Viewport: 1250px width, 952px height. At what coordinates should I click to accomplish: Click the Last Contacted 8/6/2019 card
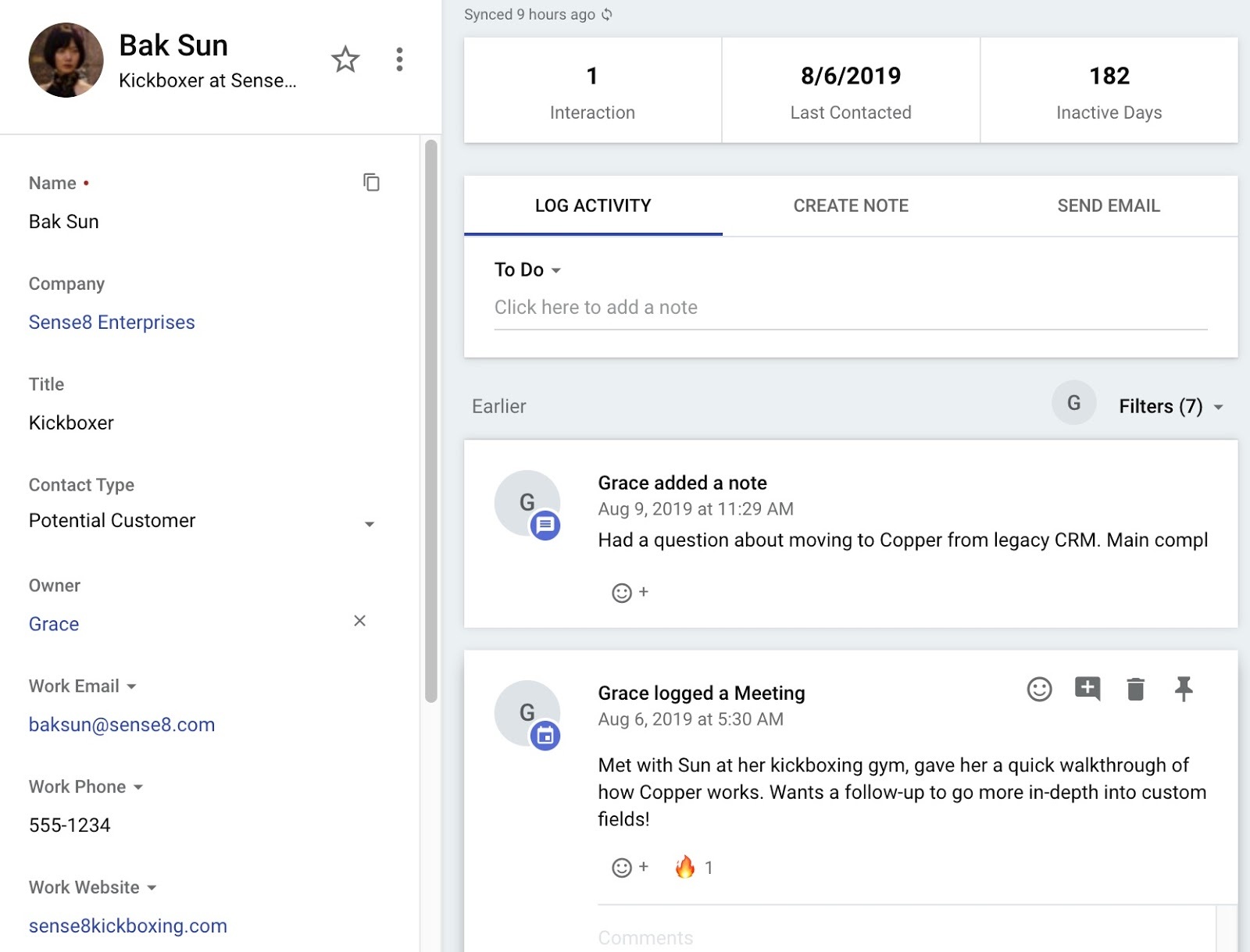click(x=851, y=91)
